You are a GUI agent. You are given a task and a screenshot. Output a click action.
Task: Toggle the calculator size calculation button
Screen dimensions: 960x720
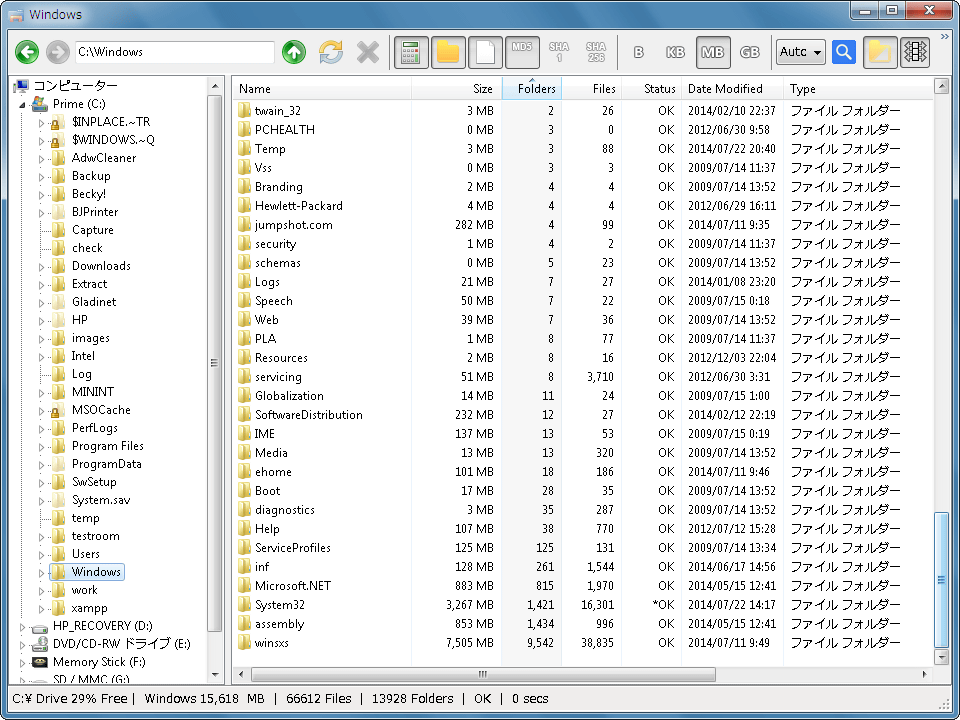click(411, 52)
